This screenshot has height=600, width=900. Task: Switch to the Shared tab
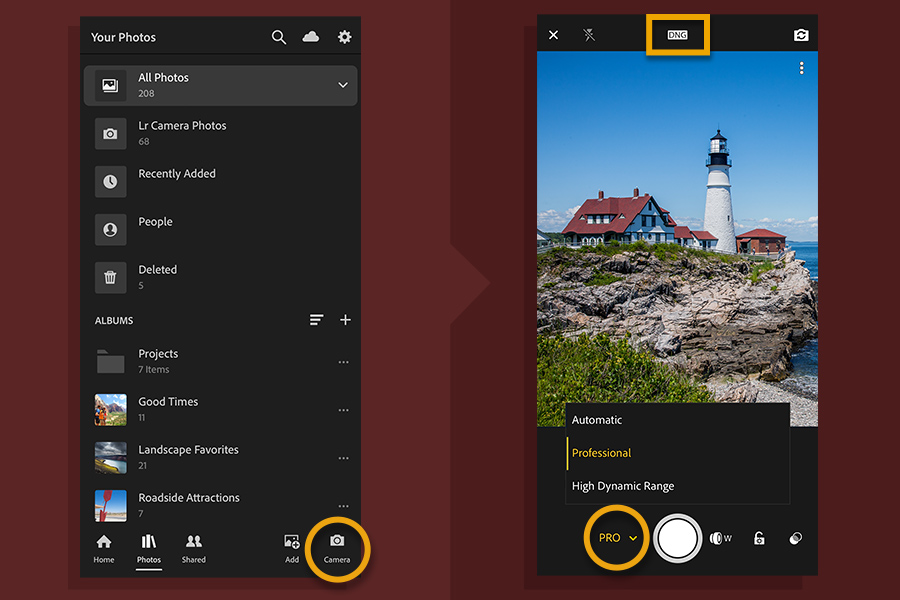pos(193,548)
